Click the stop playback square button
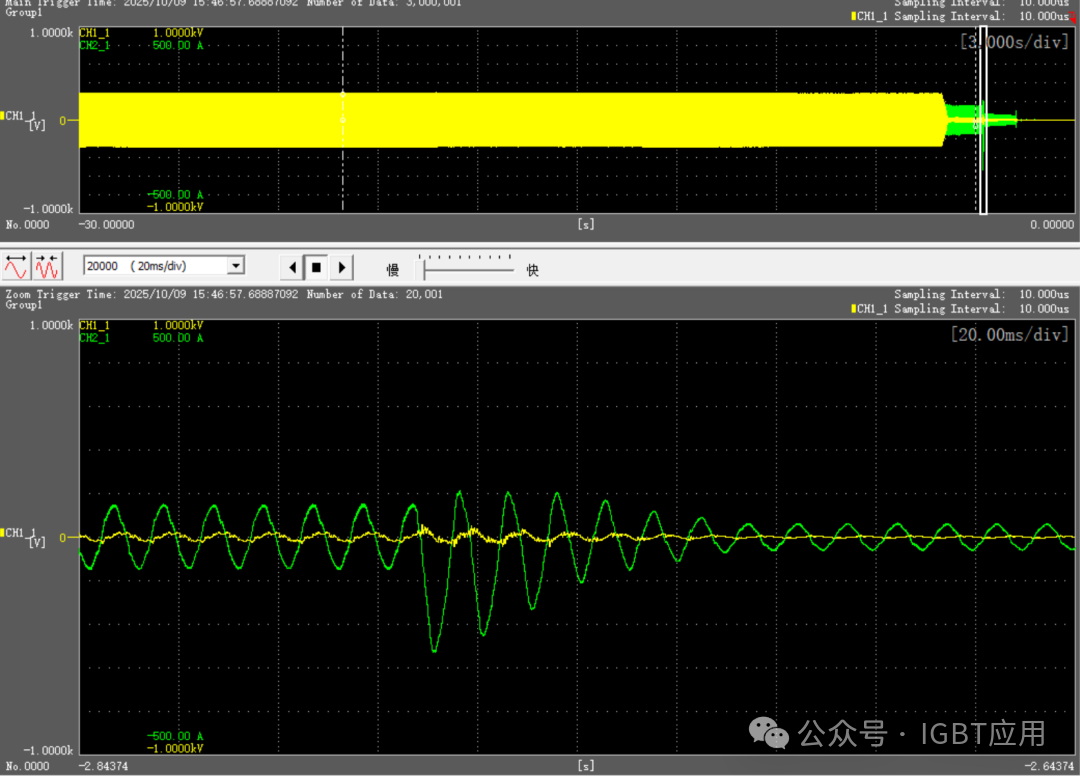The height and width of the screenshot is (776, 1080). pyautogui.click(x=316, y=267)
